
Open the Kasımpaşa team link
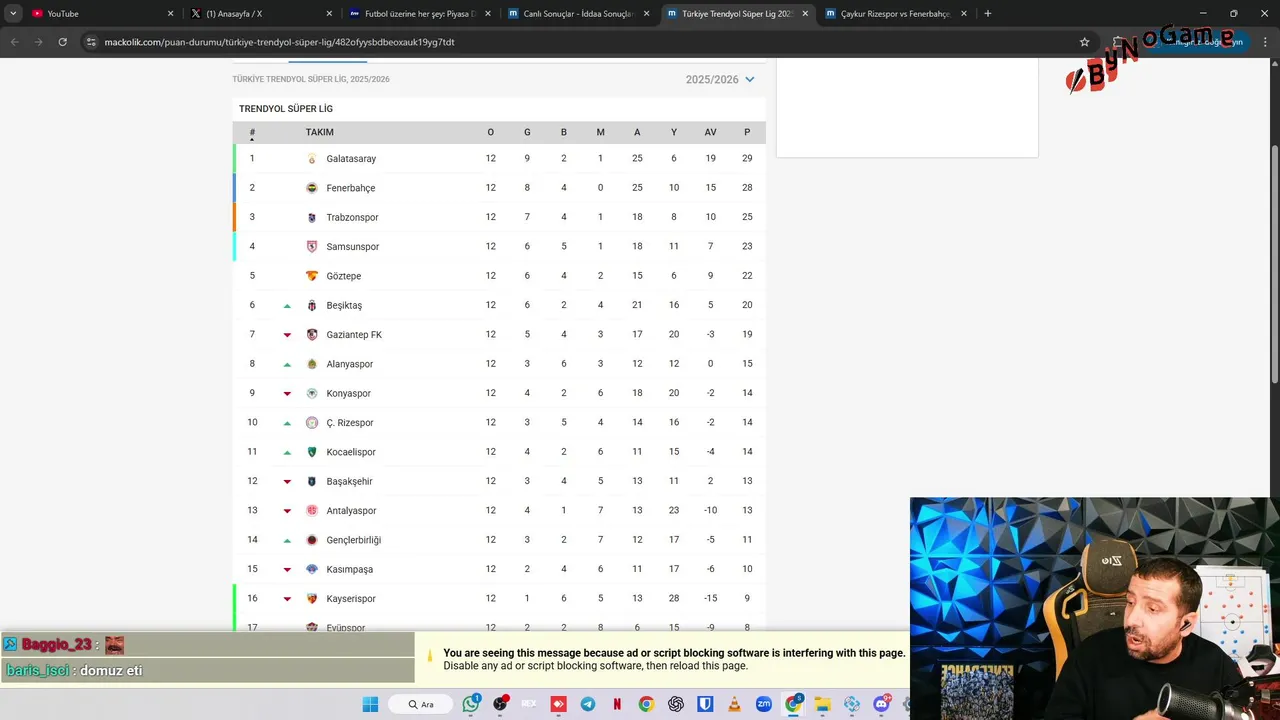pos(350,569)
